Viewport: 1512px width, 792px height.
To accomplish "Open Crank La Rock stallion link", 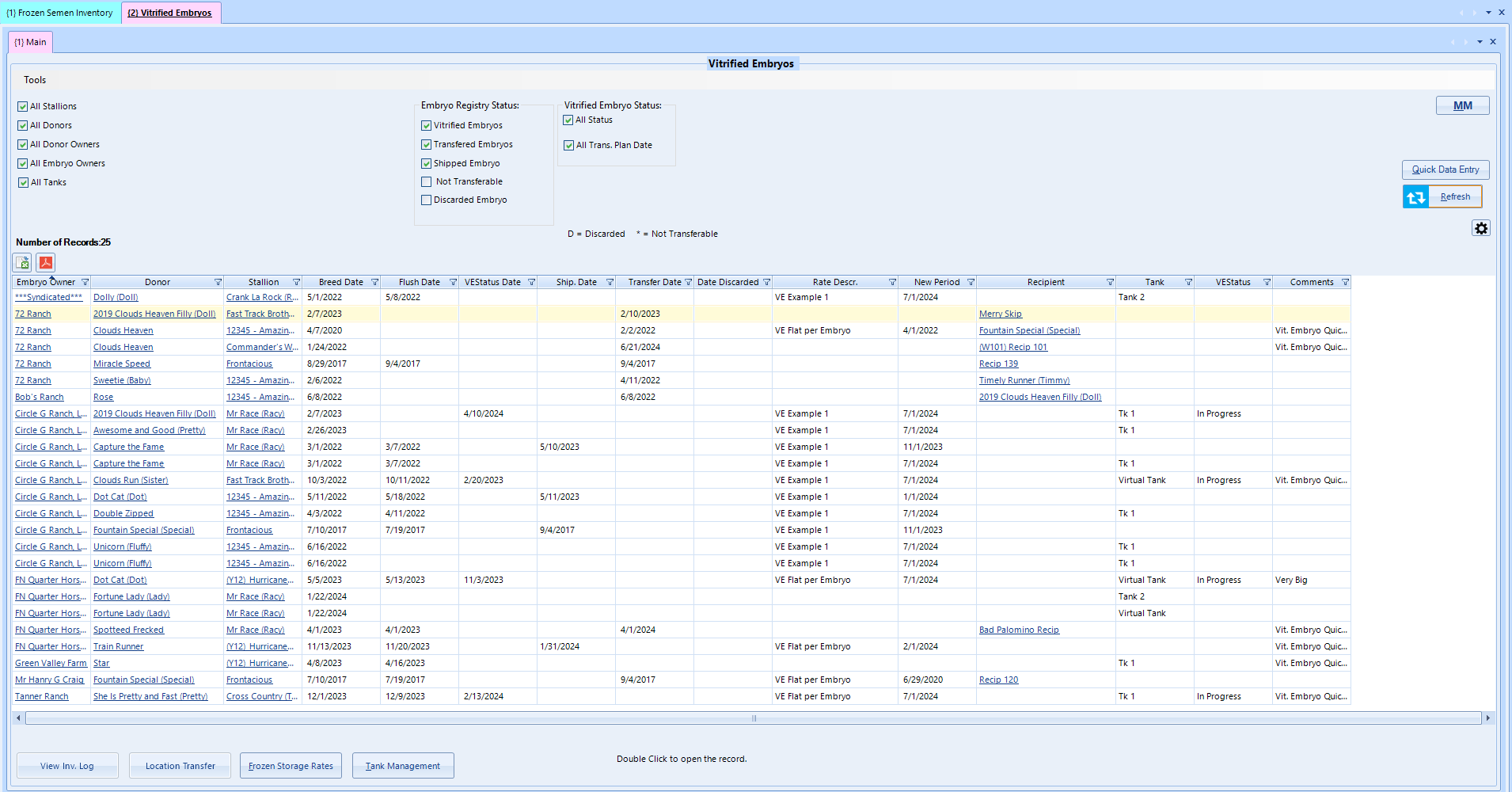I will coord(262,297).
